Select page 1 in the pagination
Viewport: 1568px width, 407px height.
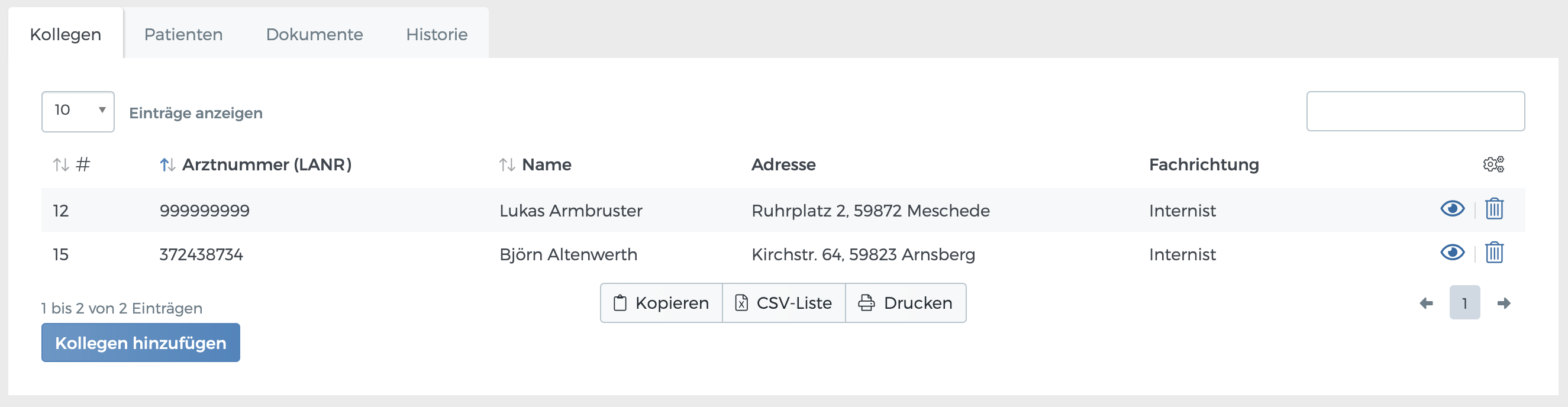(1466, 302)
